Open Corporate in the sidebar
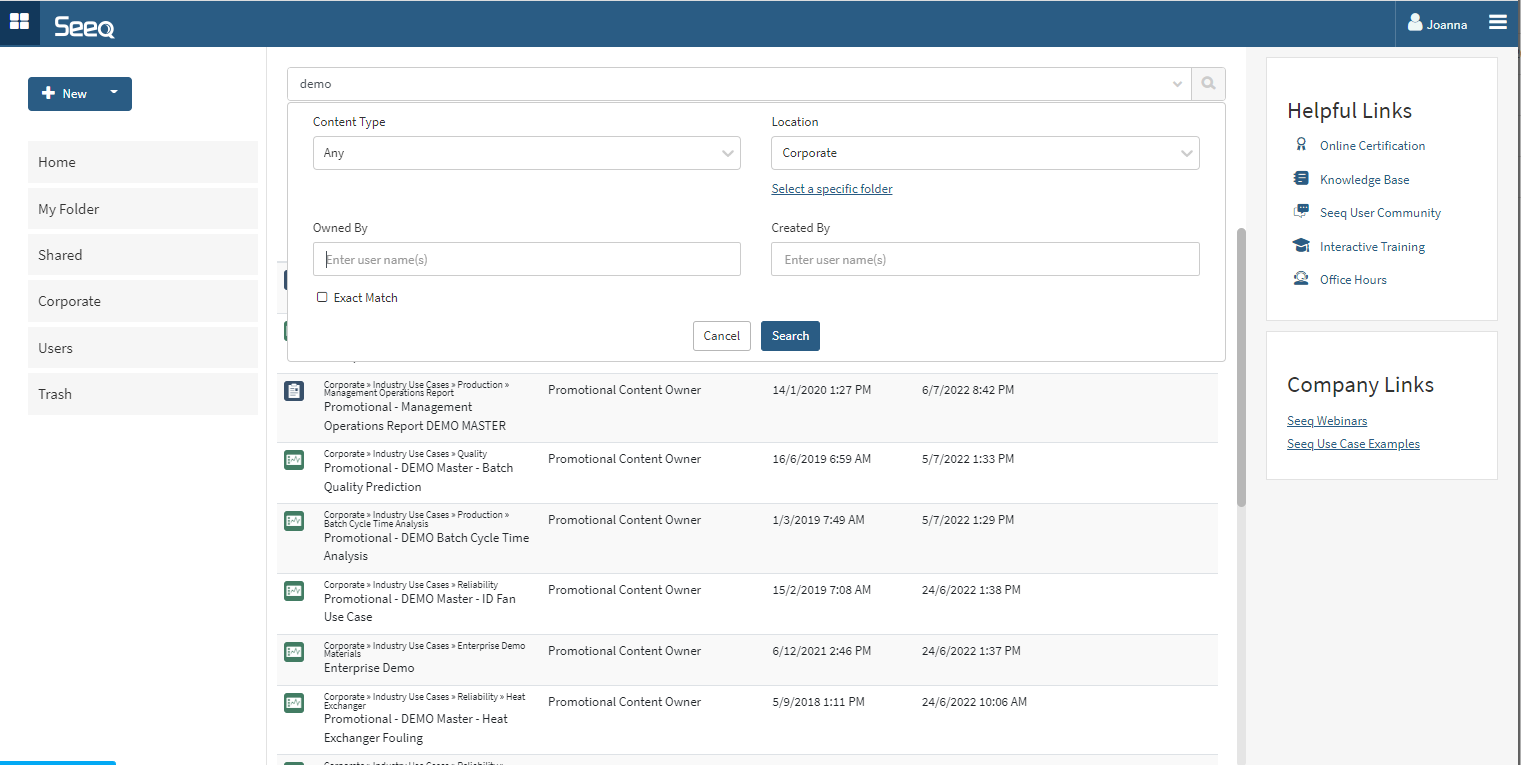Image resolution: width=1521 pixels, height=765 pixels. (x=143, y=301)
